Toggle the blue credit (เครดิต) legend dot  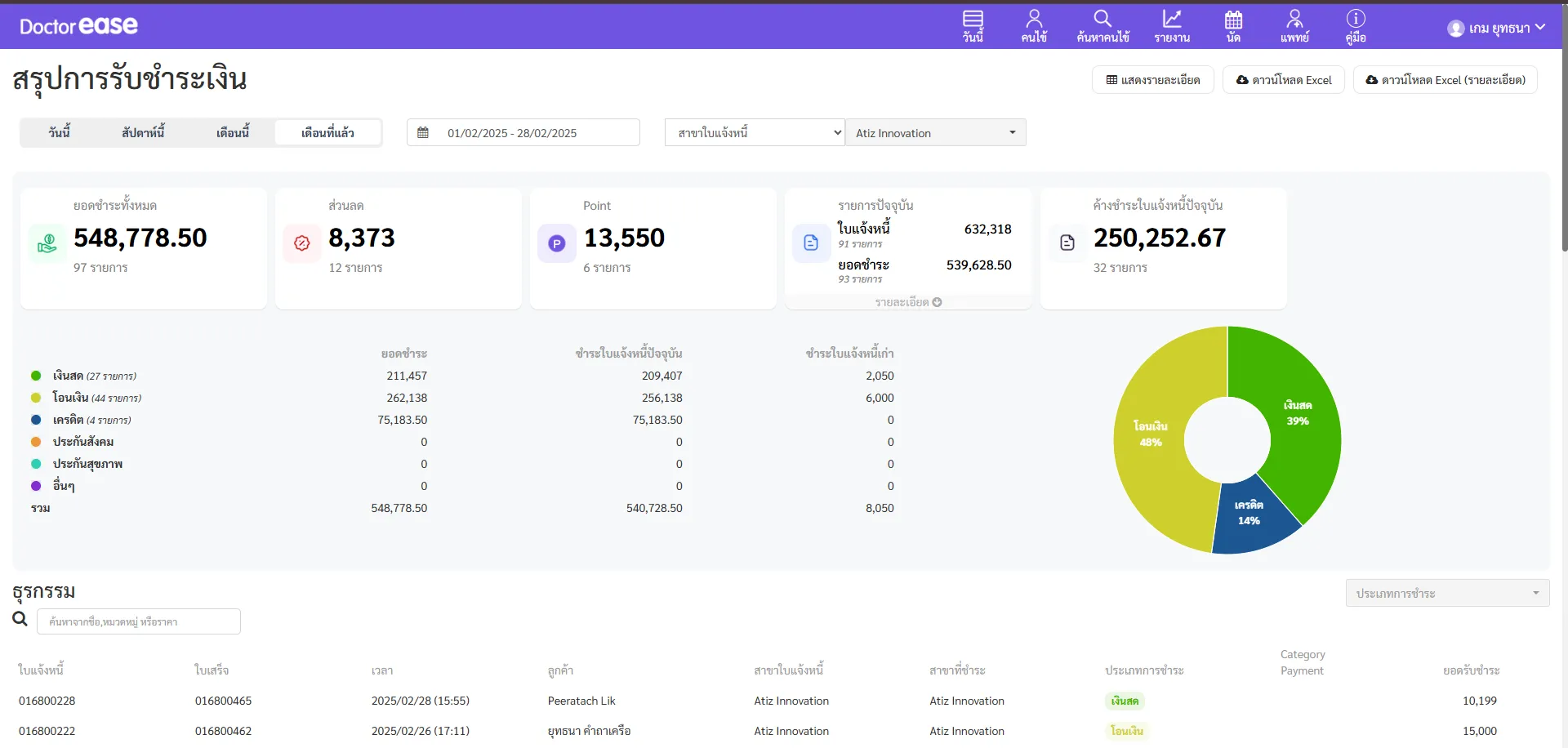tap(36, 420)
